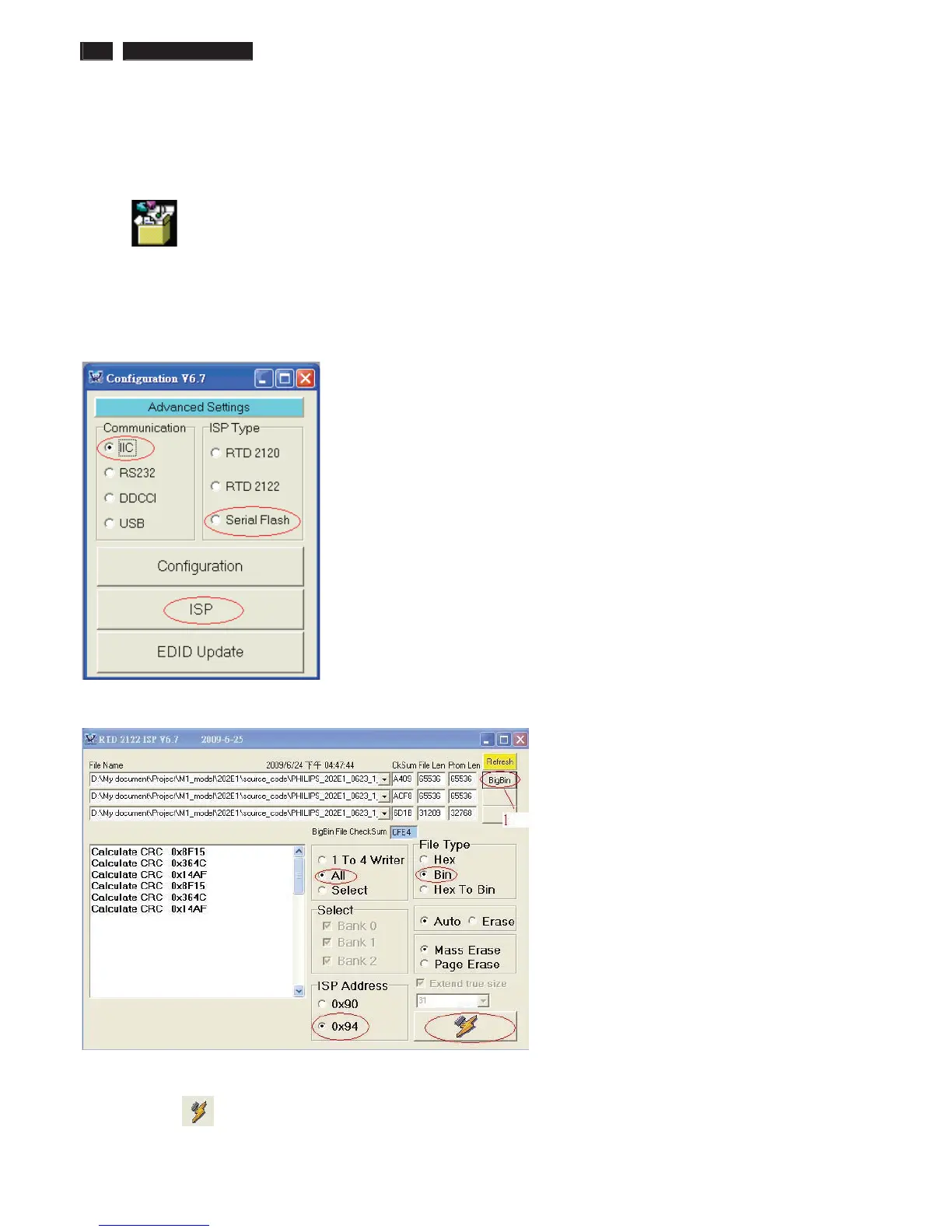Set file type to Bin
Image resolution: width=952 pixels, height=1232 pixels.
[436, 874]
